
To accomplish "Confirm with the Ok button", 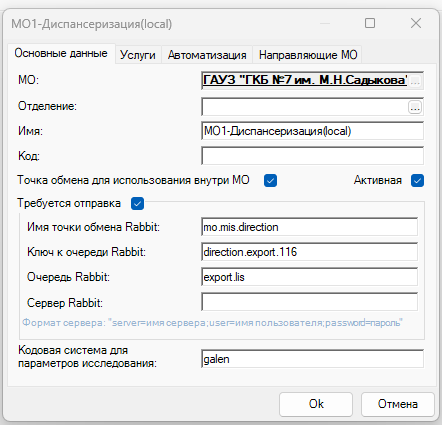I will tap(316, 404).
